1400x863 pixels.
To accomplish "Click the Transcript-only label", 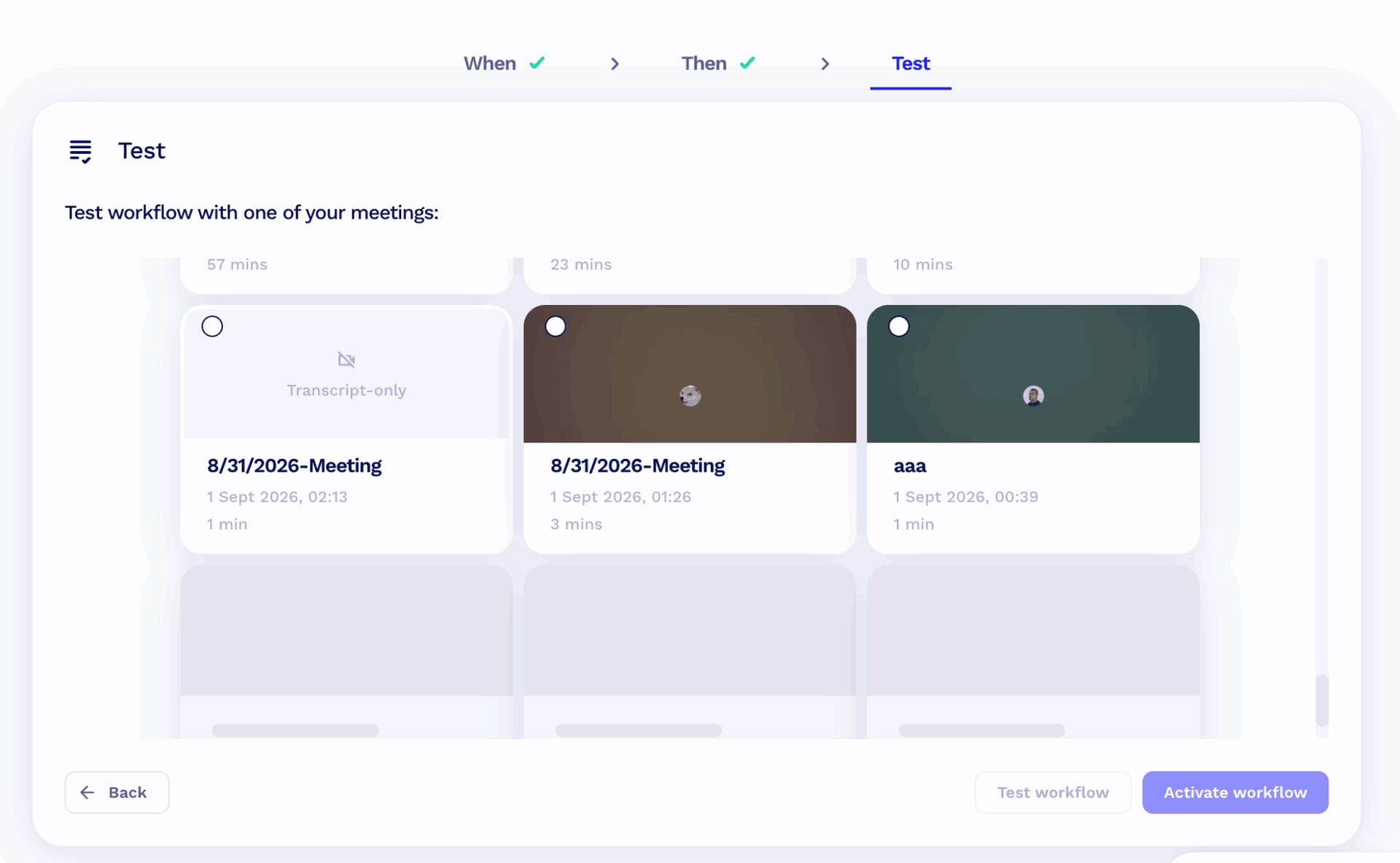I will point(346,390).
